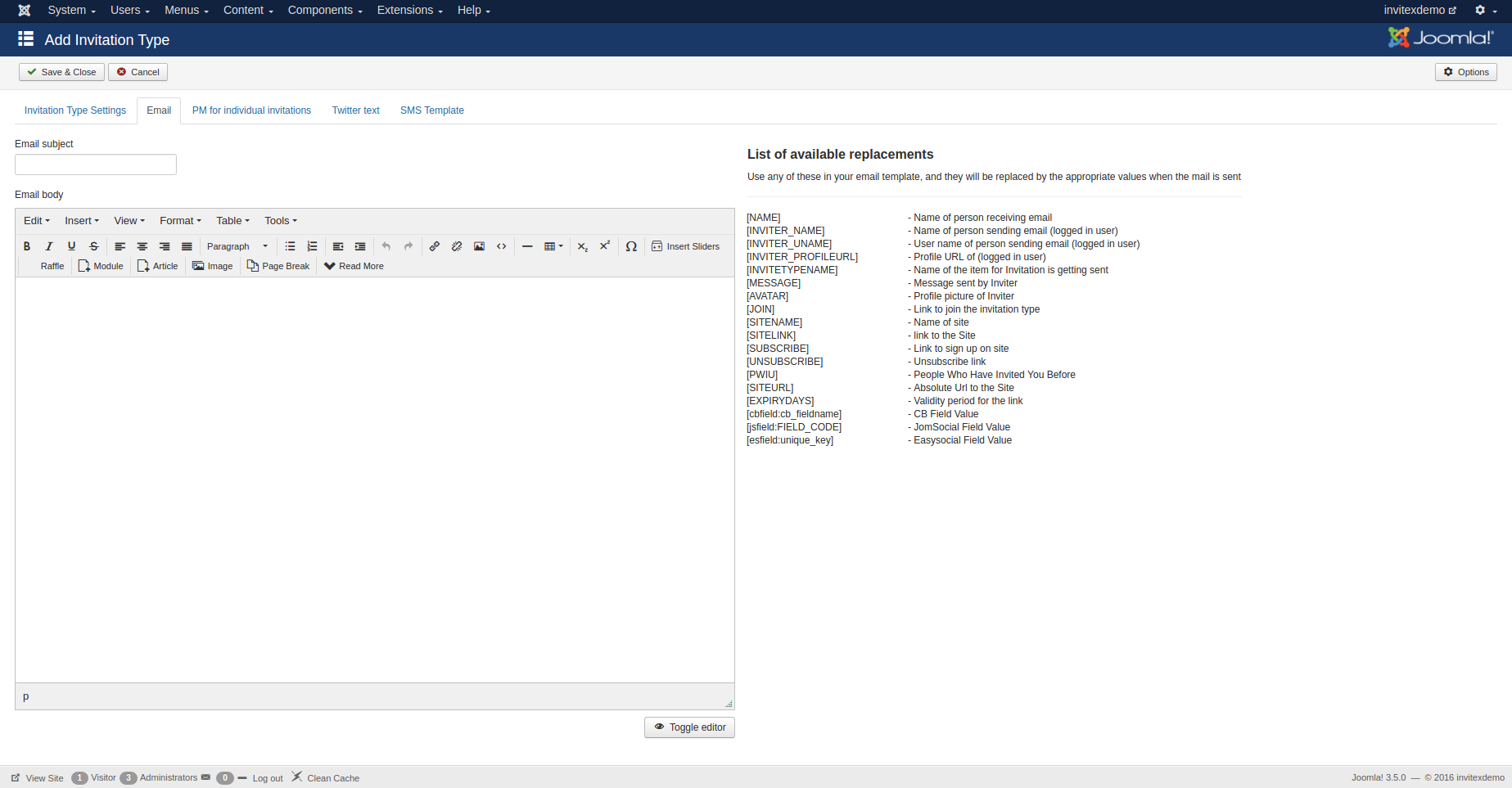Screen dimensions: 1512x788
Task: Center align the text
Action: click(x=142, y=246)
